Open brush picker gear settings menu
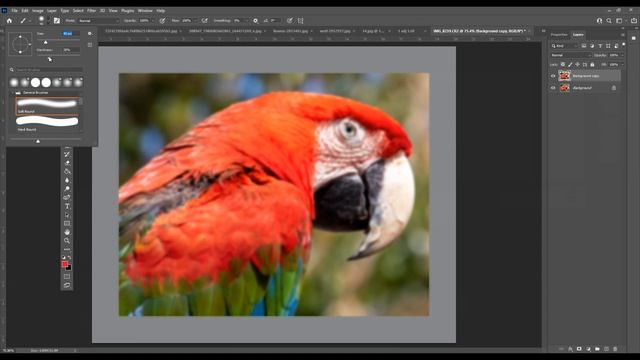 [x=90, y=34]
